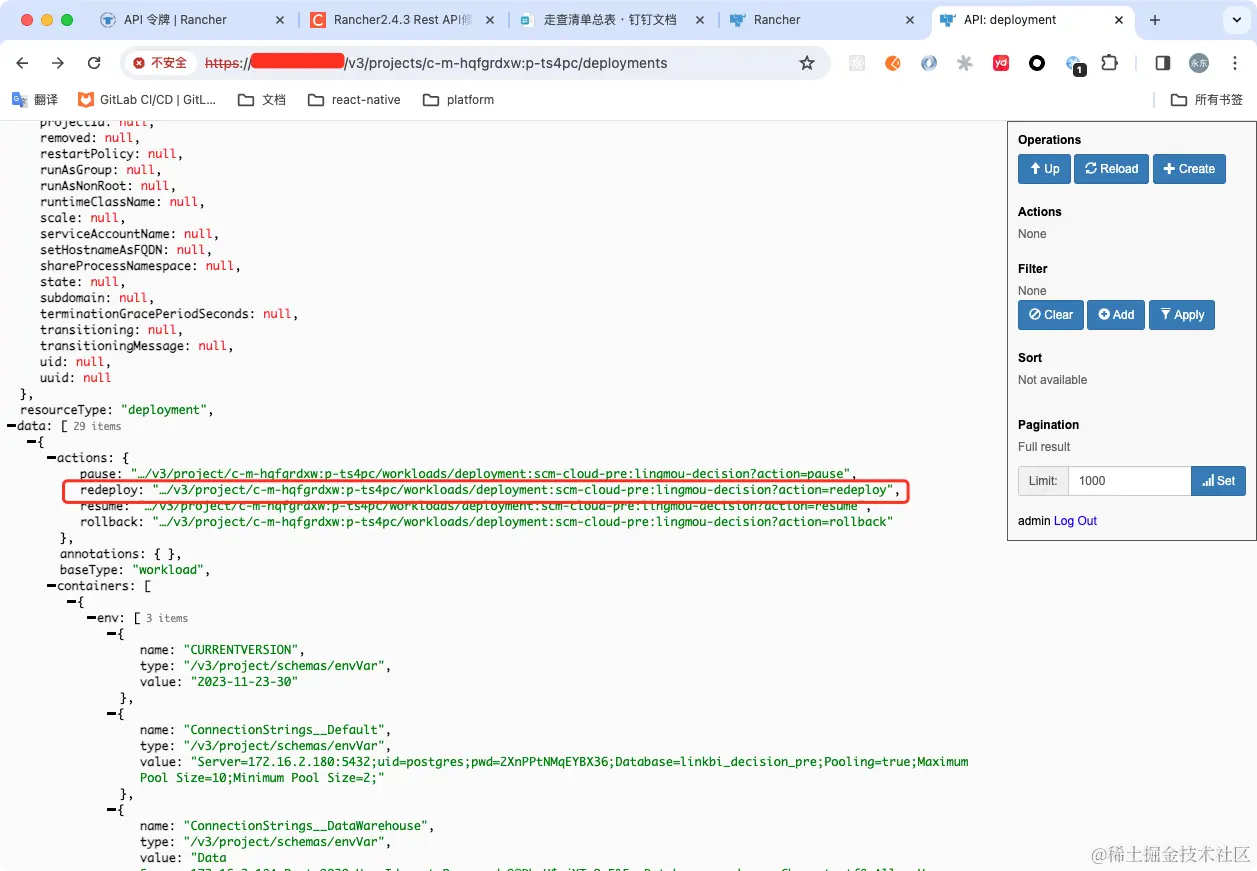This screenshot has height=871, width=1257.
Task: Open the 'react-native' bookmarks folder
Action: pyautogui.click(x=355, y=100)
